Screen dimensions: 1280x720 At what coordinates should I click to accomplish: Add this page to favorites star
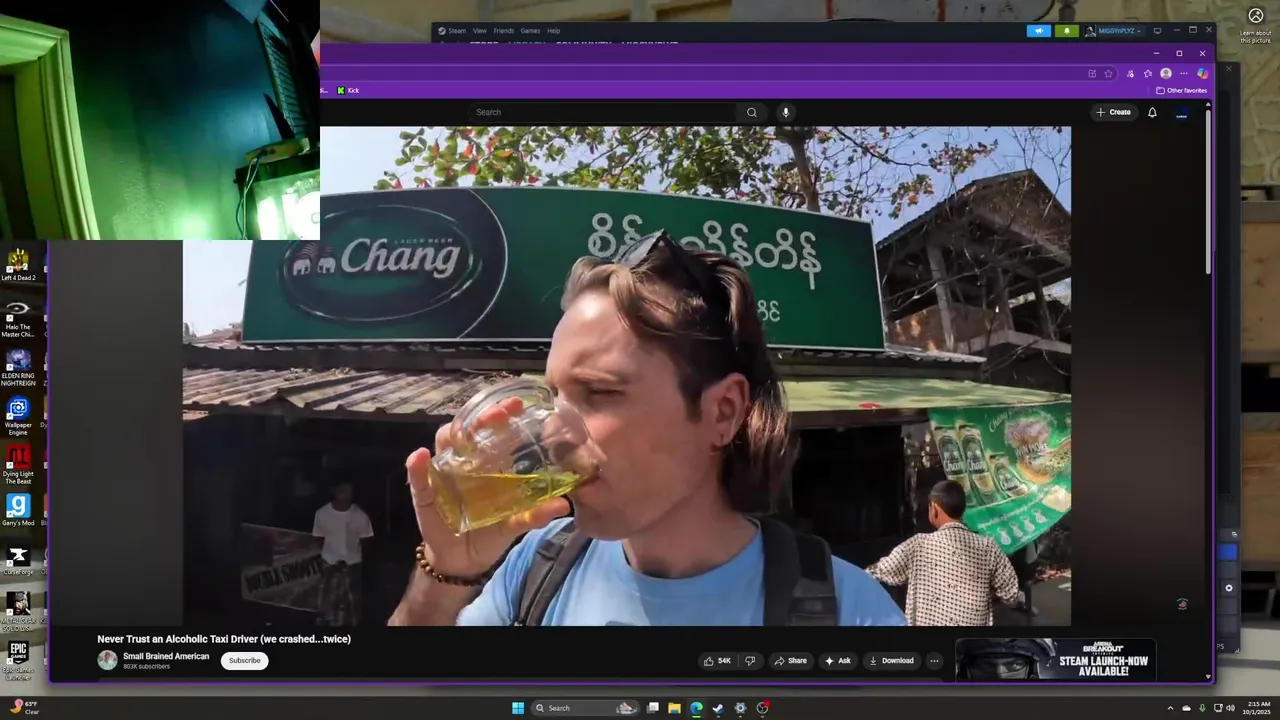coord(1108,73)
